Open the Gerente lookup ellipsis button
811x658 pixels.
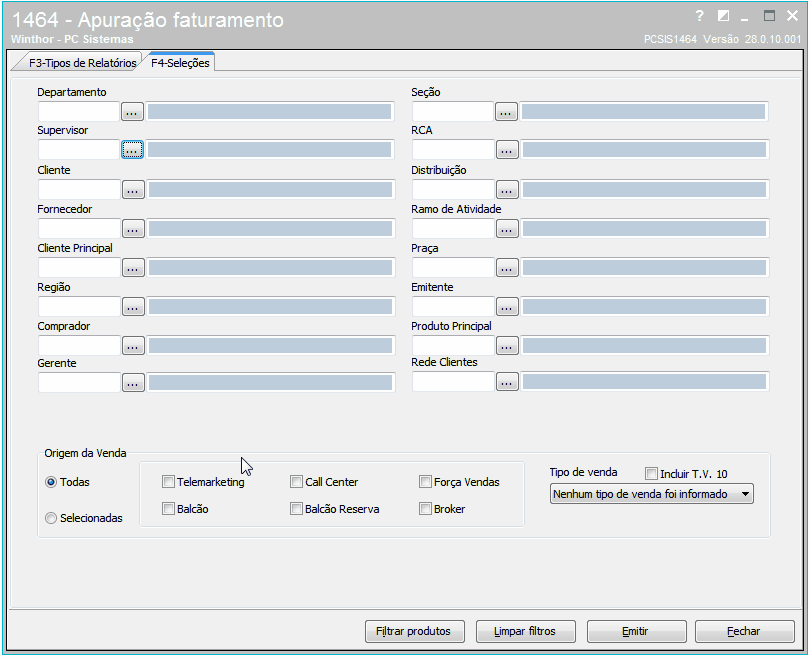[x=133, y=383]
